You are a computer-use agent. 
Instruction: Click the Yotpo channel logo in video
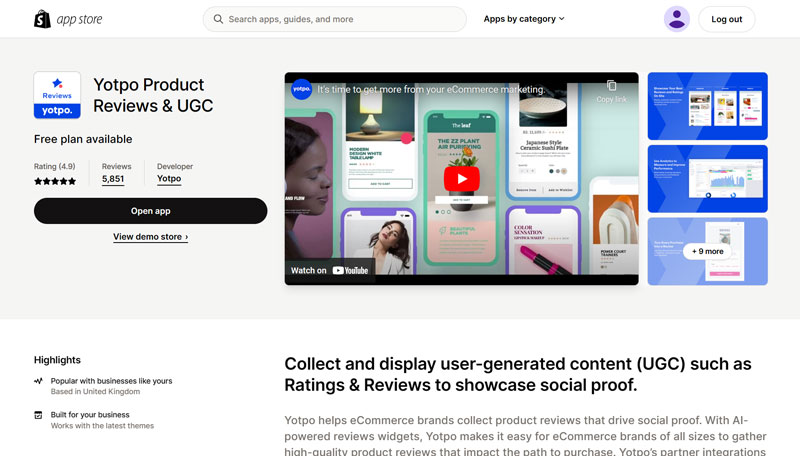pyautogui.click(x=302, y=89)
